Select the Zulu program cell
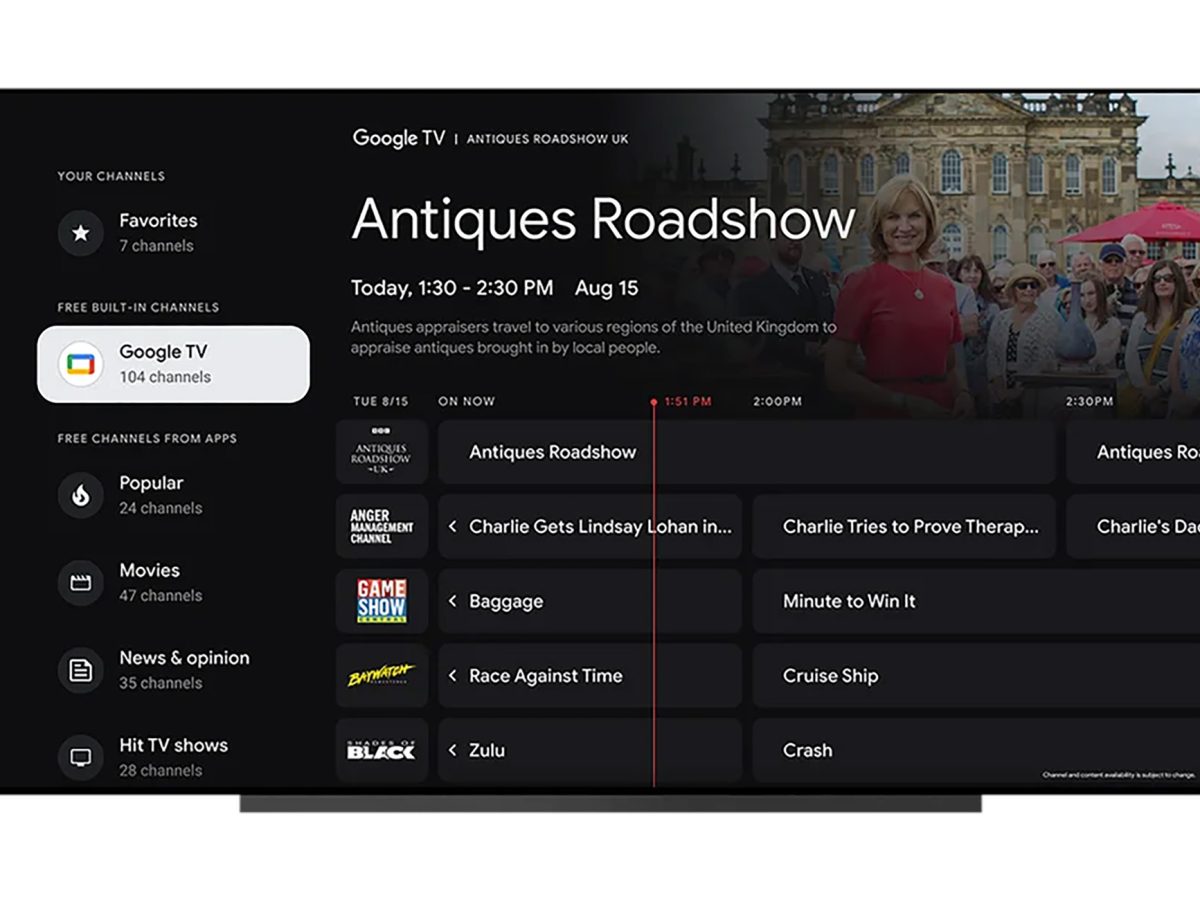Image resolution: width=1200 pixels, height=900 pixels. pyautogui.click(x=590, y=750)
